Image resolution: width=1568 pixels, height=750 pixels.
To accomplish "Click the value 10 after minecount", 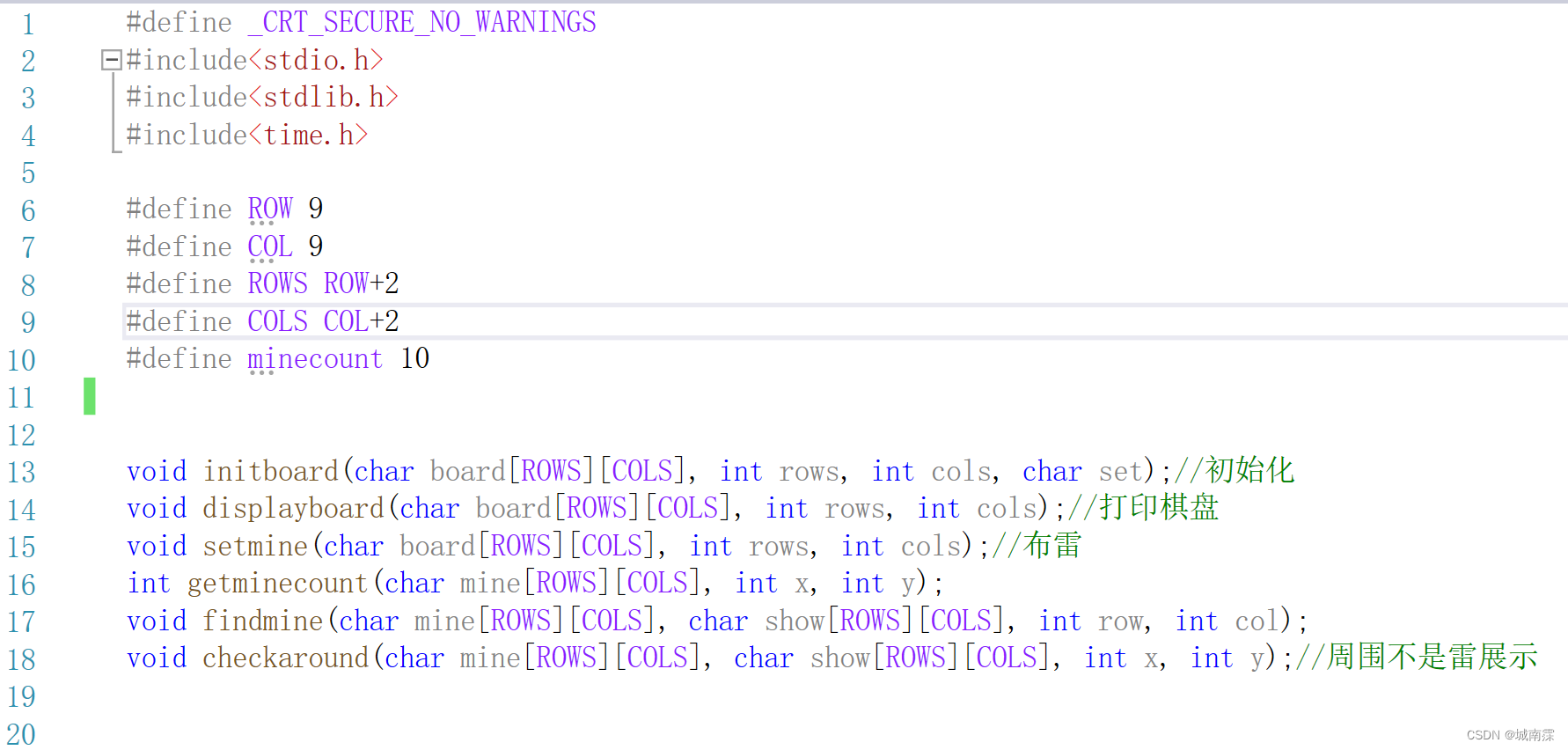I will (x=415, y=358).
